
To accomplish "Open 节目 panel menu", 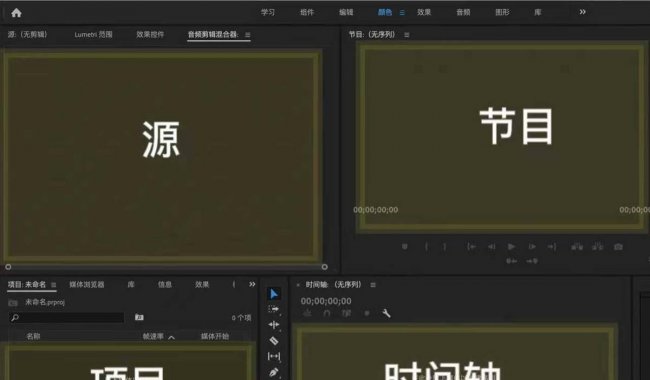I will click(407, 35).
